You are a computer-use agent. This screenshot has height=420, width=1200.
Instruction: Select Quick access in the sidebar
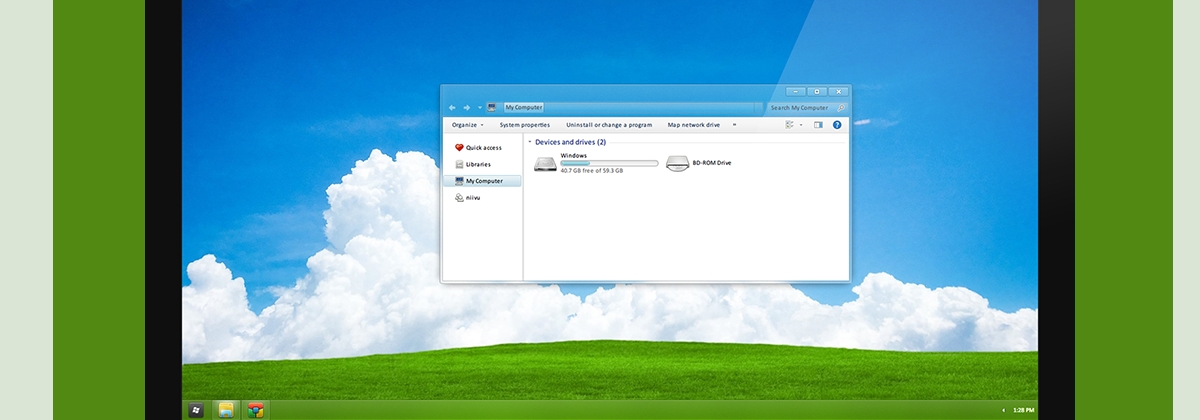482,148
